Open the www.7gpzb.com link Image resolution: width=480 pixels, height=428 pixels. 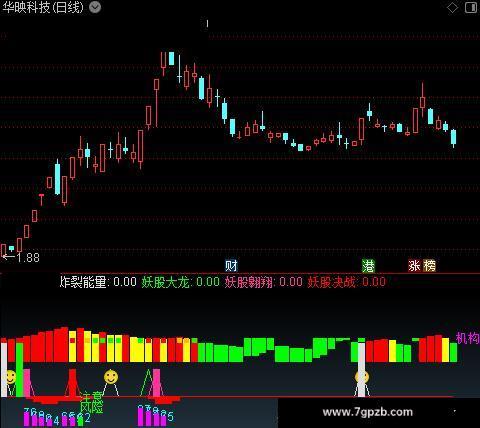click(x=367, y=412)
